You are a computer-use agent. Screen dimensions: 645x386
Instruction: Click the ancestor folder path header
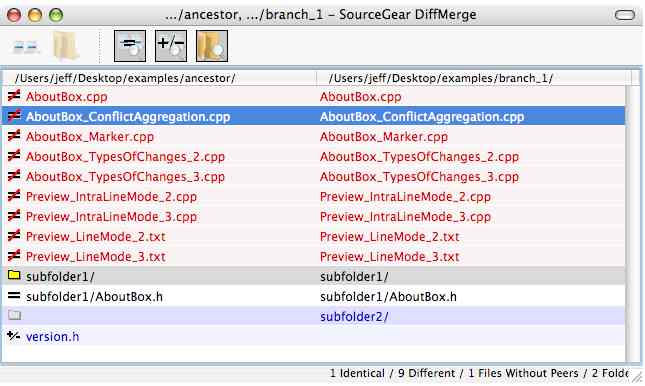[125, 78]
